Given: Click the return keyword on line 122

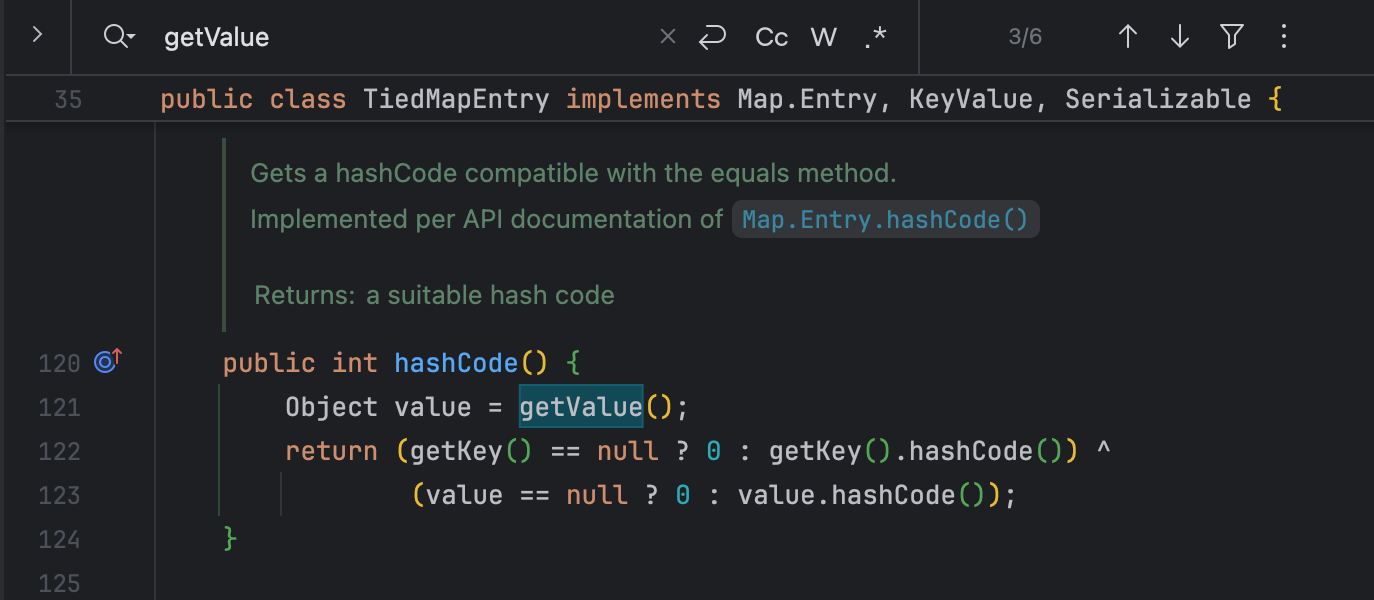Looking at the screenshot, I should tap(331, 451).
